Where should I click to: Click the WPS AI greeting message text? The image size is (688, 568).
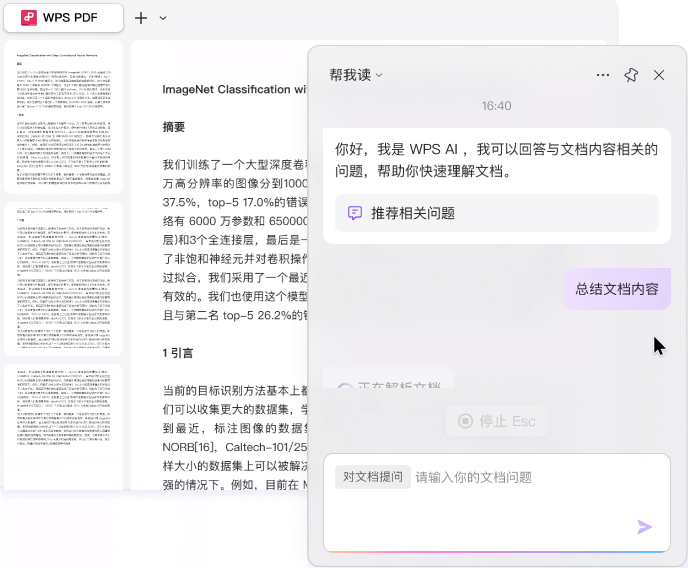(x=497, y=160)
